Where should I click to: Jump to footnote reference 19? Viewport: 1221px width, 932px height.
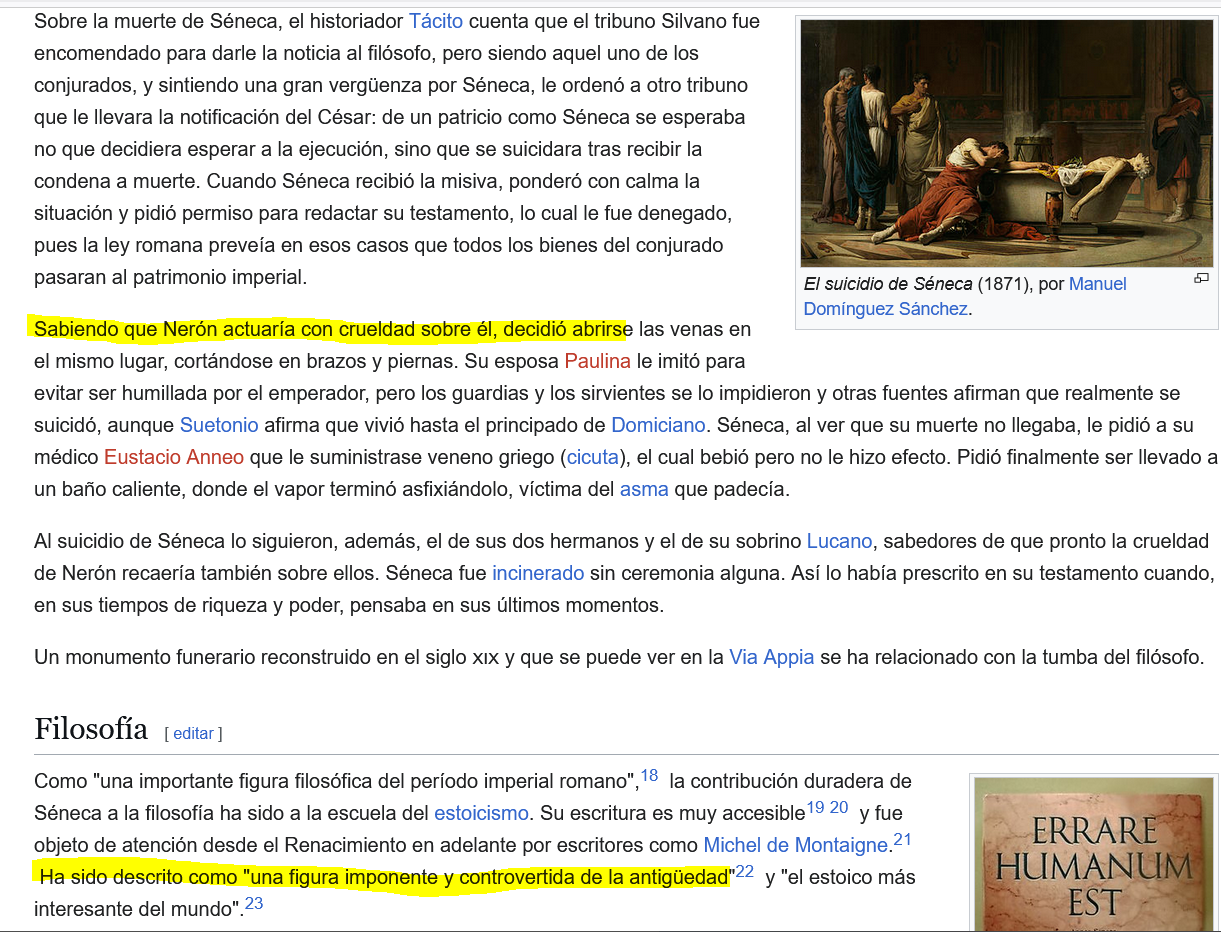pos(815,807)
